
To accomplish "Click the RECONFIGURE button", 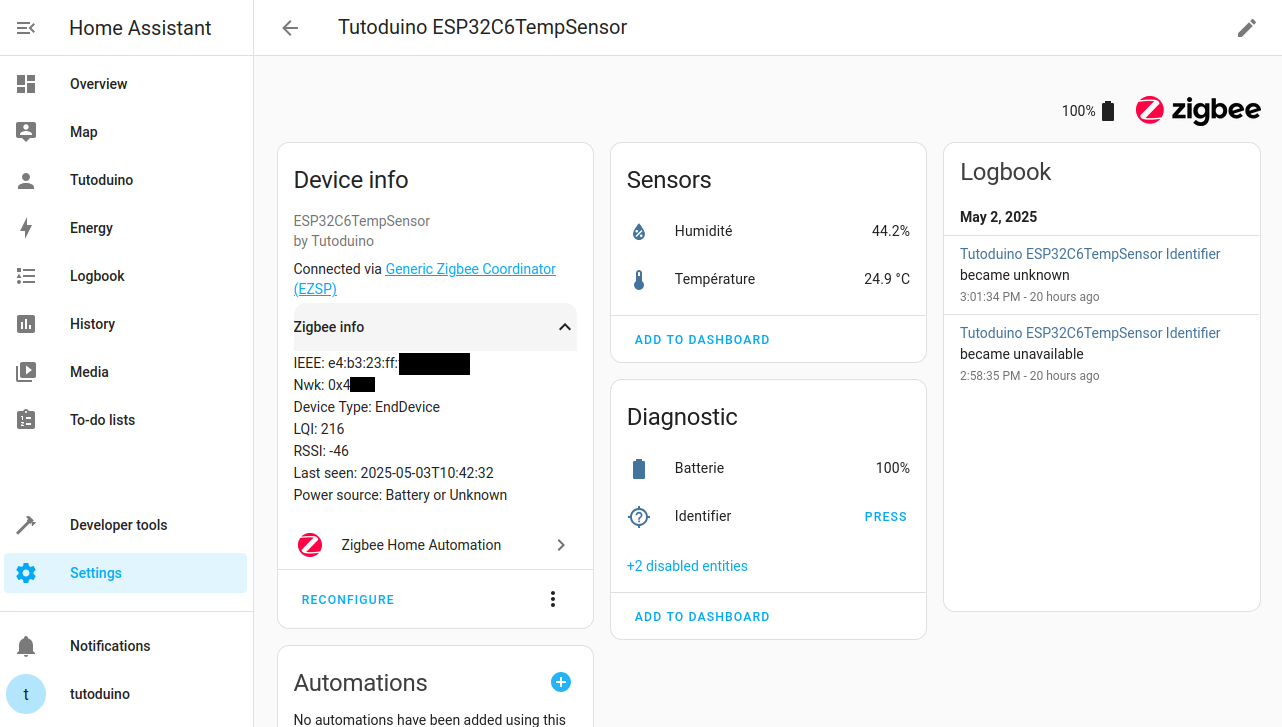I will pos(347,598).
